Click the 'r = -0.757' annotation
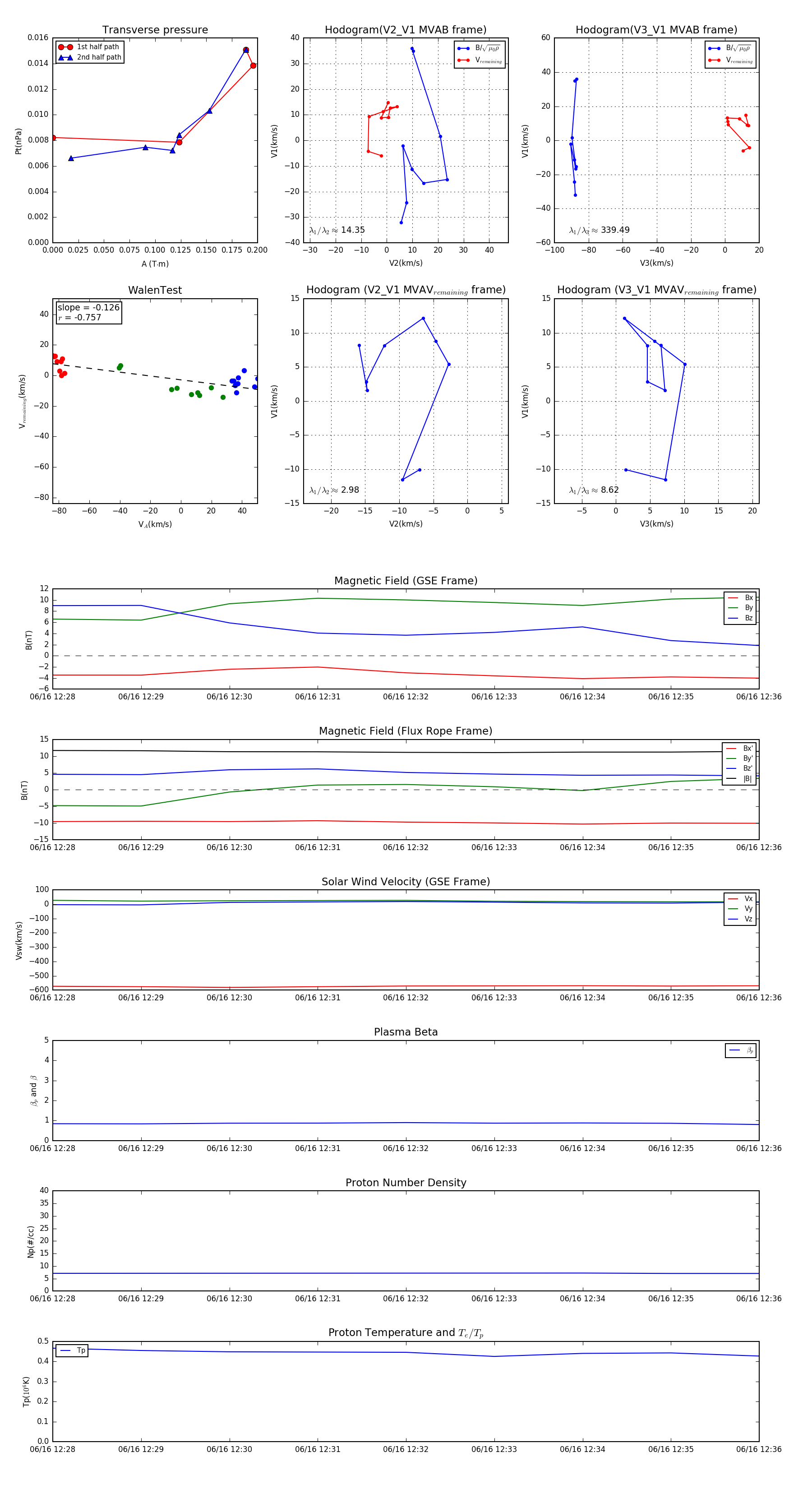 [x=79, y=317]
